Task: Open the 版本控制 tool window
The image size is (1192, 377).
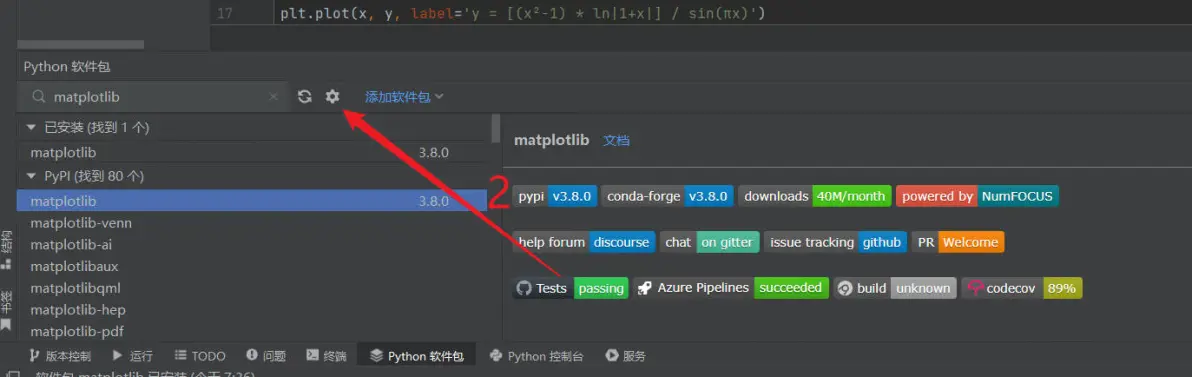Action: coord(60,356)
